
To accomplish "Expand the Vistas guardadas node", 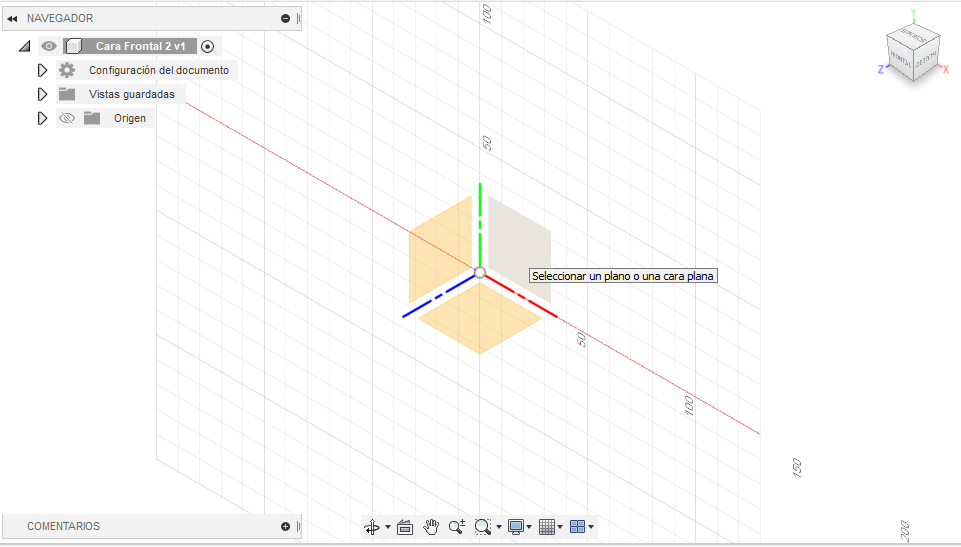I will pos(42,94).
